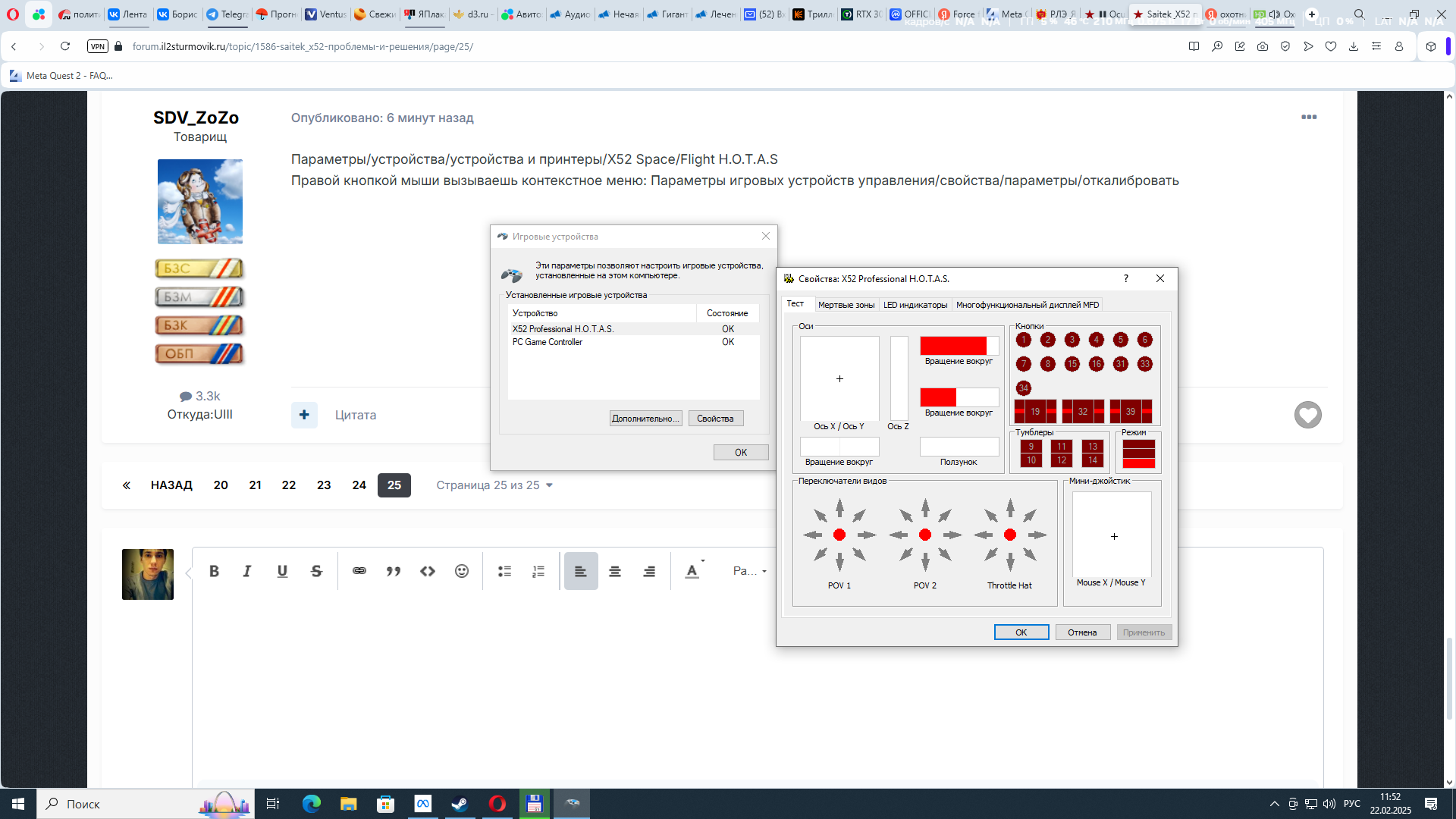Viewport: 1456px width, 819px height.
Task: Go to page 23 of the topic
Action: click(324, 485)
